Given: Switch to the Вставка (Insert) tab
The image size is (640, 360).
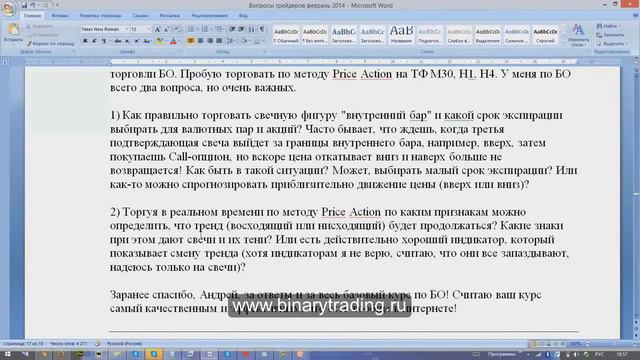Looking at the screenshot, I should pos(60,16).
